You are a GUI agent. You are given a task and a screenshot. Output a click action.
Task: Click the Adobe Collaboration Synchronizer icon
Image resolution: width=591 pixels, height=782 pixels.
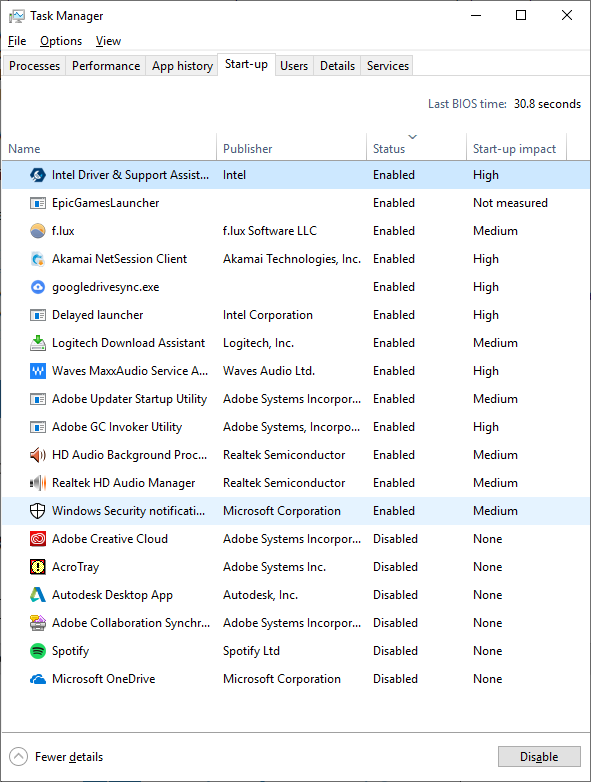[x=38, y=622]
